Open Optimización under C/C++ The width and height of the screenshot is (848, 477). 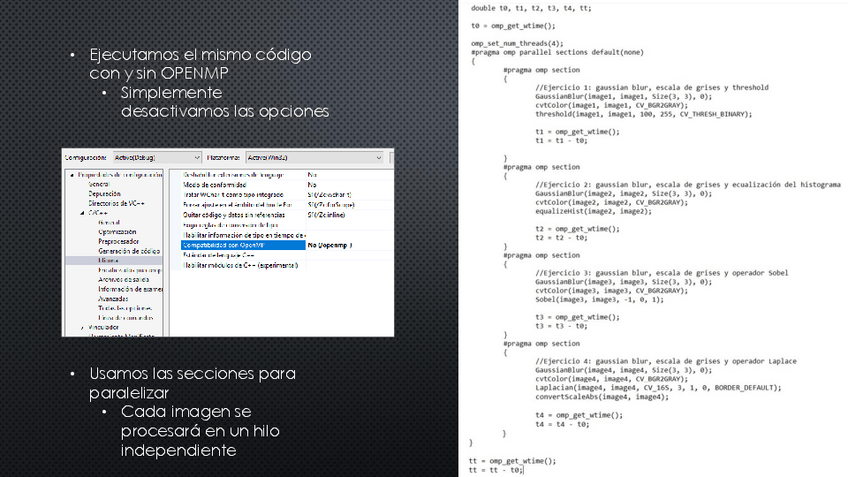tap(117, 231)
